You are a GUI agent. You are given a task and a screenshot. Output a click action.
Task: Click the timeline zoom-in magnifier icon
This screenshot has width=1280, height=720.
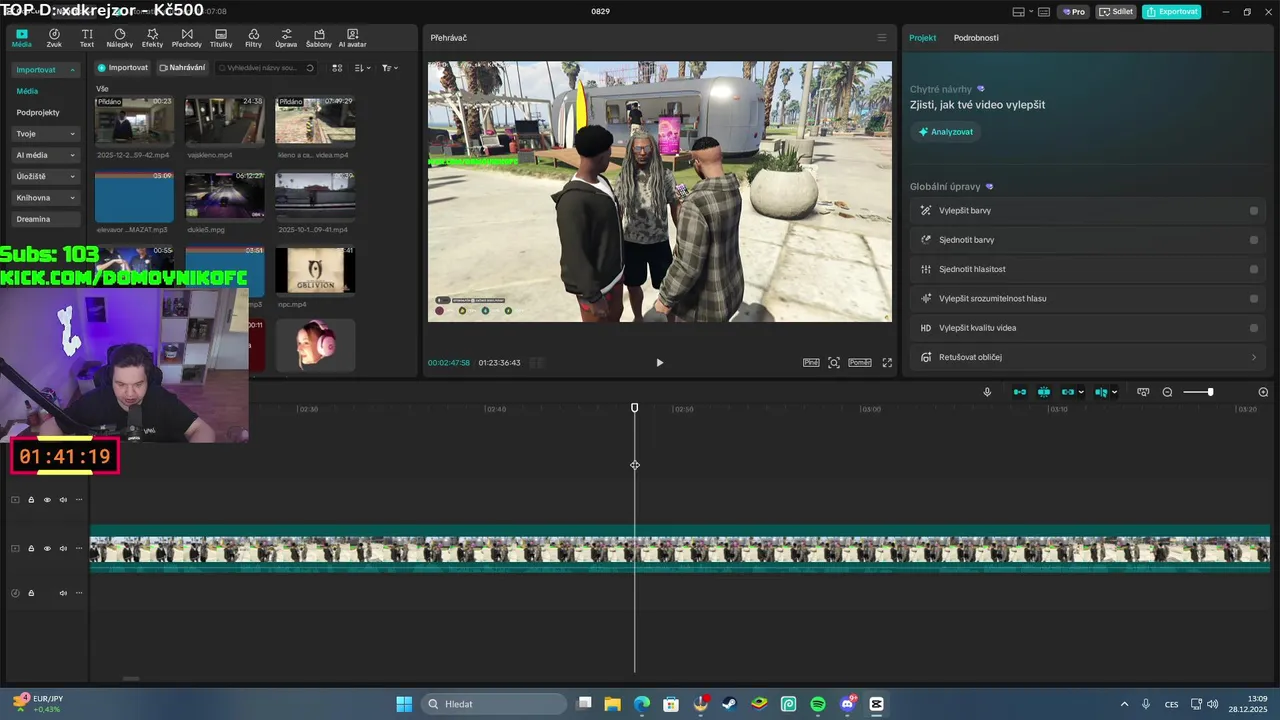pyautogui.click(x=1263, y=392)
